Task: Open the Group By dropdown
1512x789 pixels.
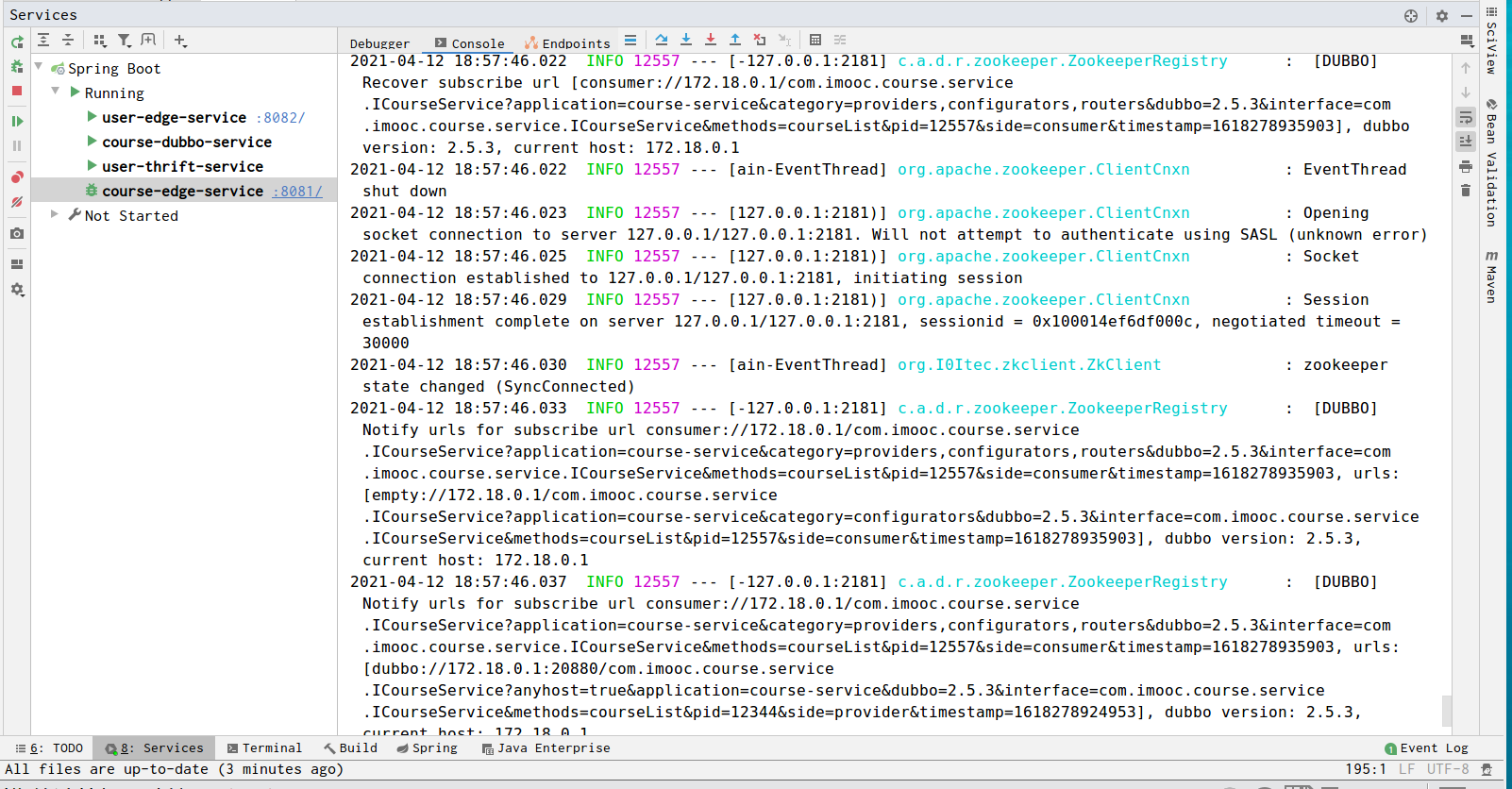Action: tap(100, 41)
